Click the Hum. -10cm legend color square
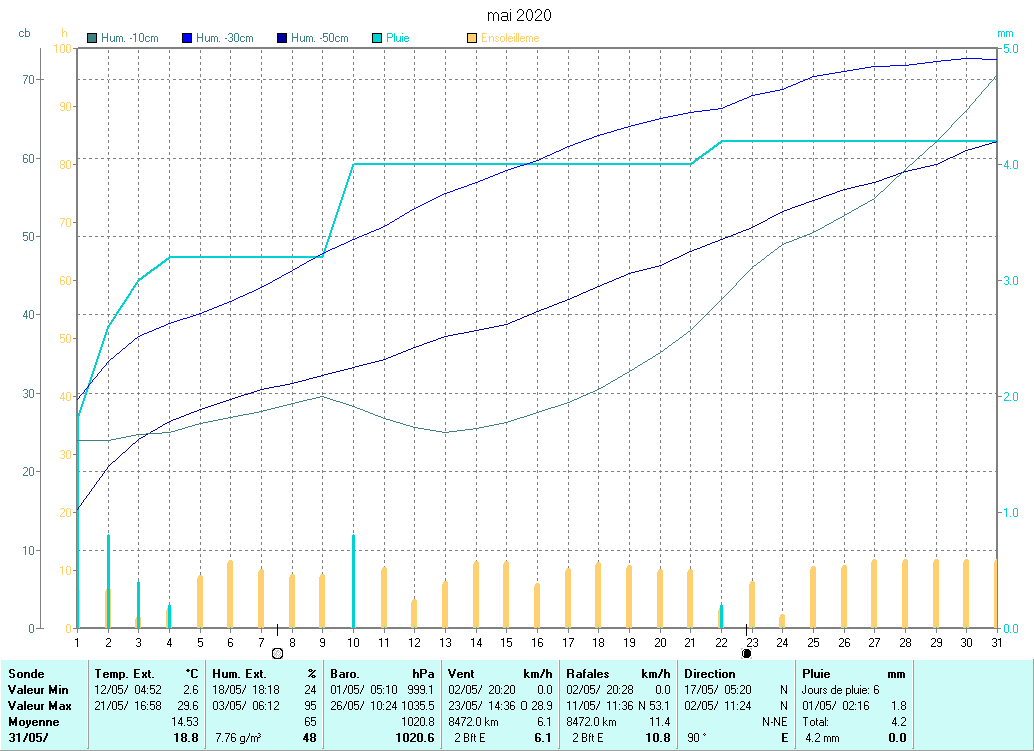Viewport: 1034px width, 751px height. pos(92,38)
